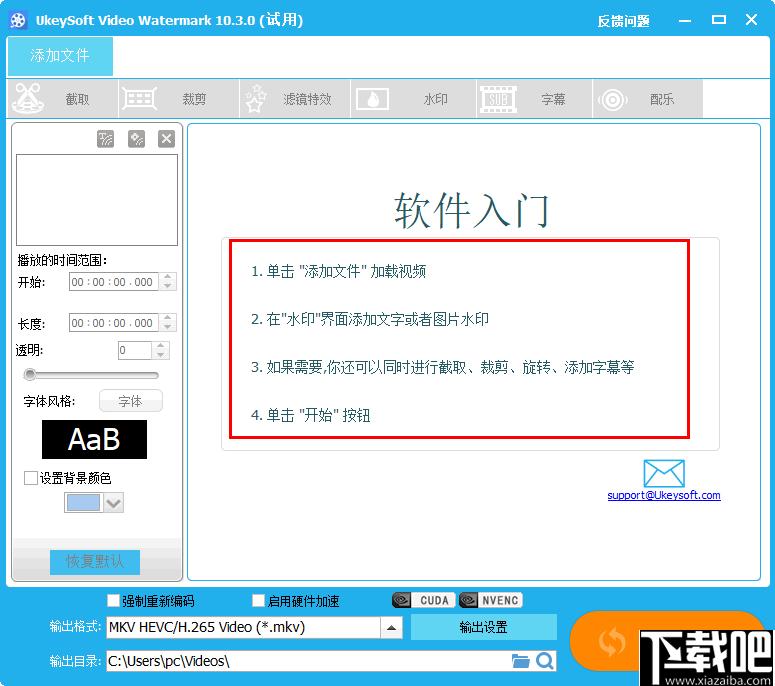
Task: Open the 配乐 (music) tab
Action: pos(647,99)
